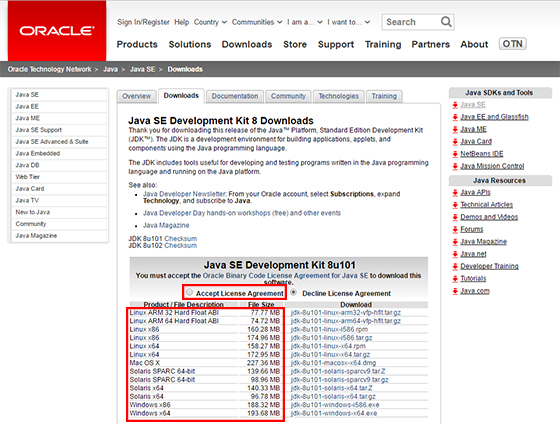Open the 'I want to...' dropdown
This screenshot has width=560, height=424.
tap(349, 22)
